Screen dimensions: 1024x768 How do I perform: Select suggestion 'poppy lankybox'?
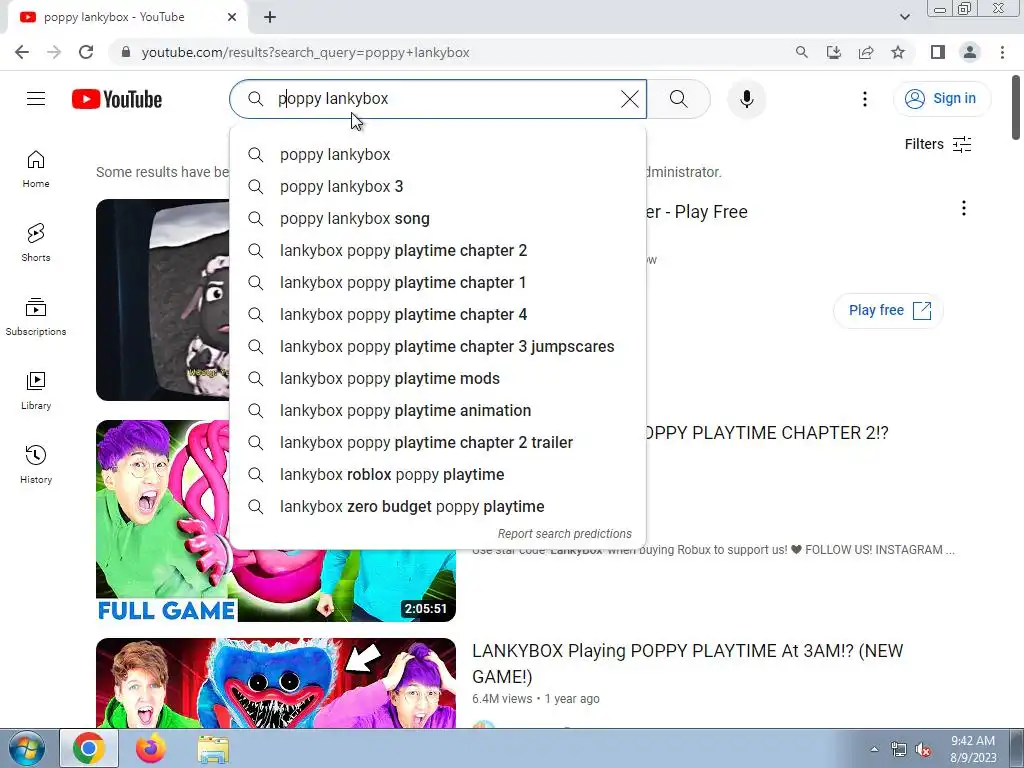pos(438,155)
